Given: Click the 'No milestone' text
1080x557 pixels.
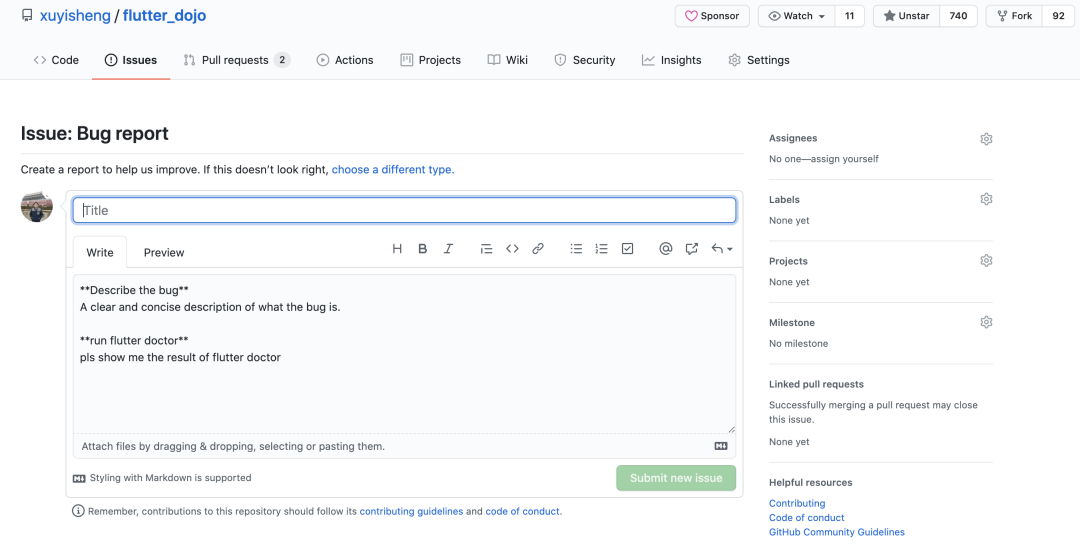Looking at the screenshot, I should coord(799,344).
